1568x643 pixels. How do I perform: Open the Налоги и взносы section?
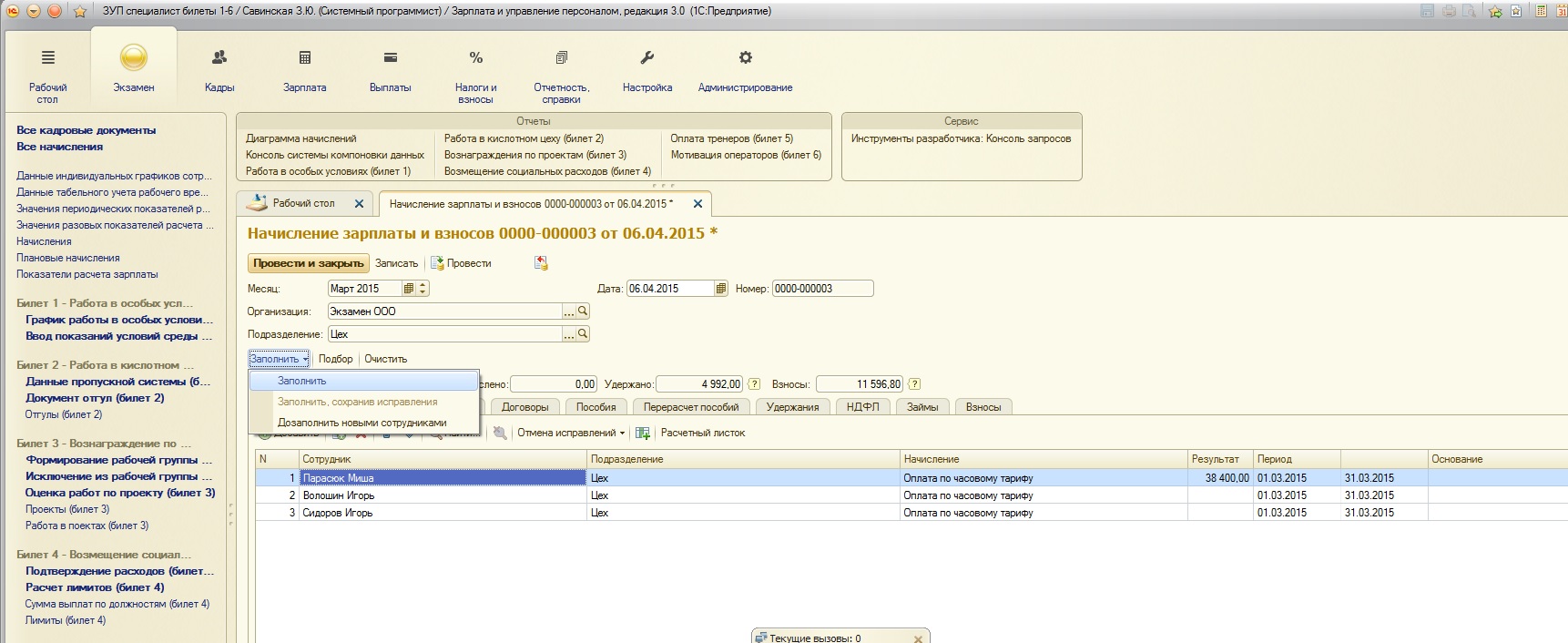(x=476, y=75)
